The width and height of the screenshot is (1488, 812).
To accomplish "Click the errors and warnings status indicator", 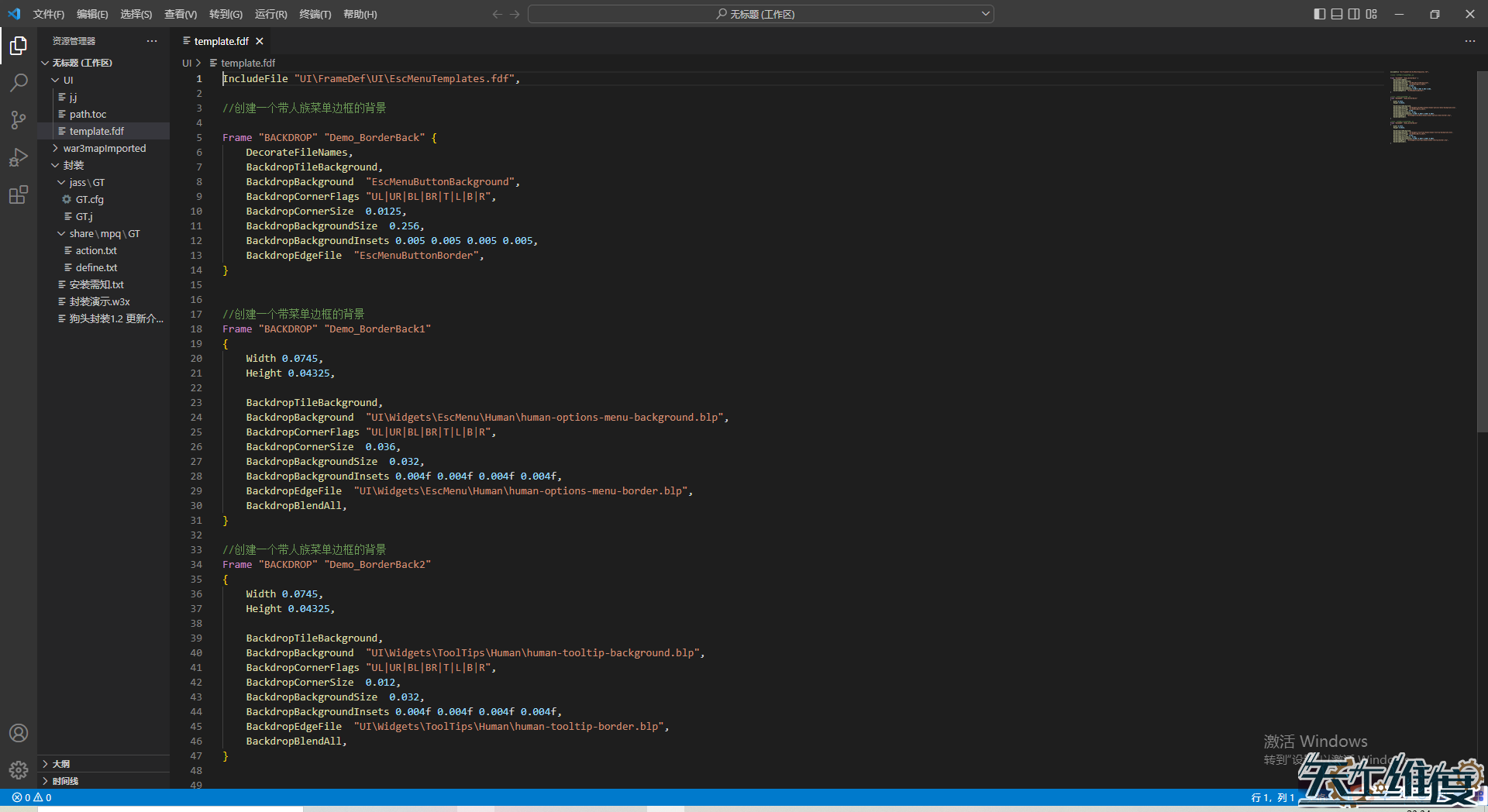I will click(32, 797).
